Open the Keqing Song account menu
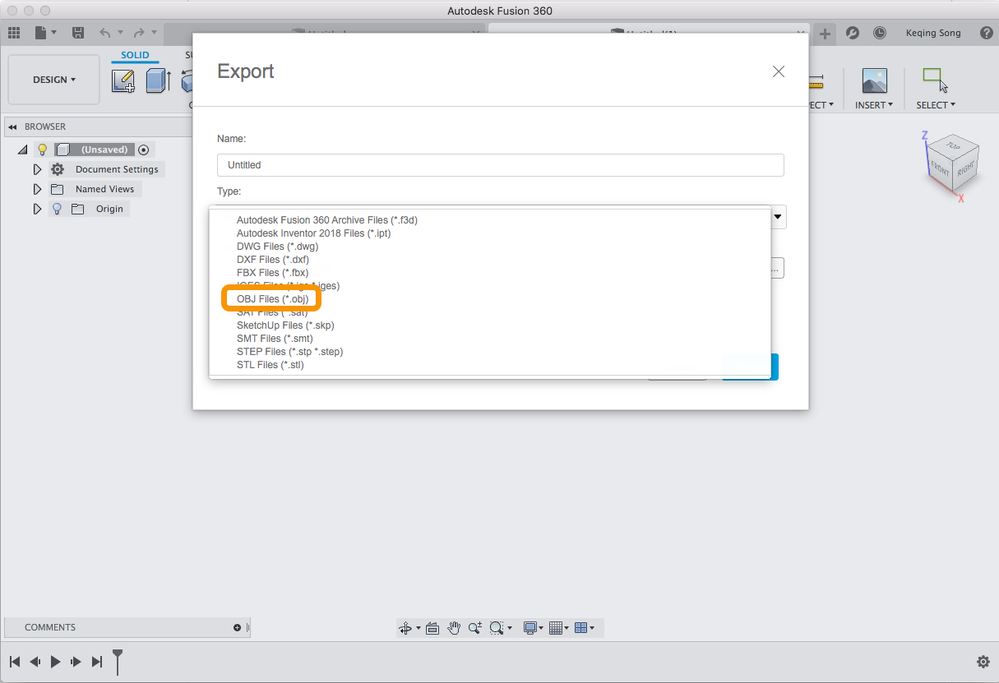 pos(933,32)
